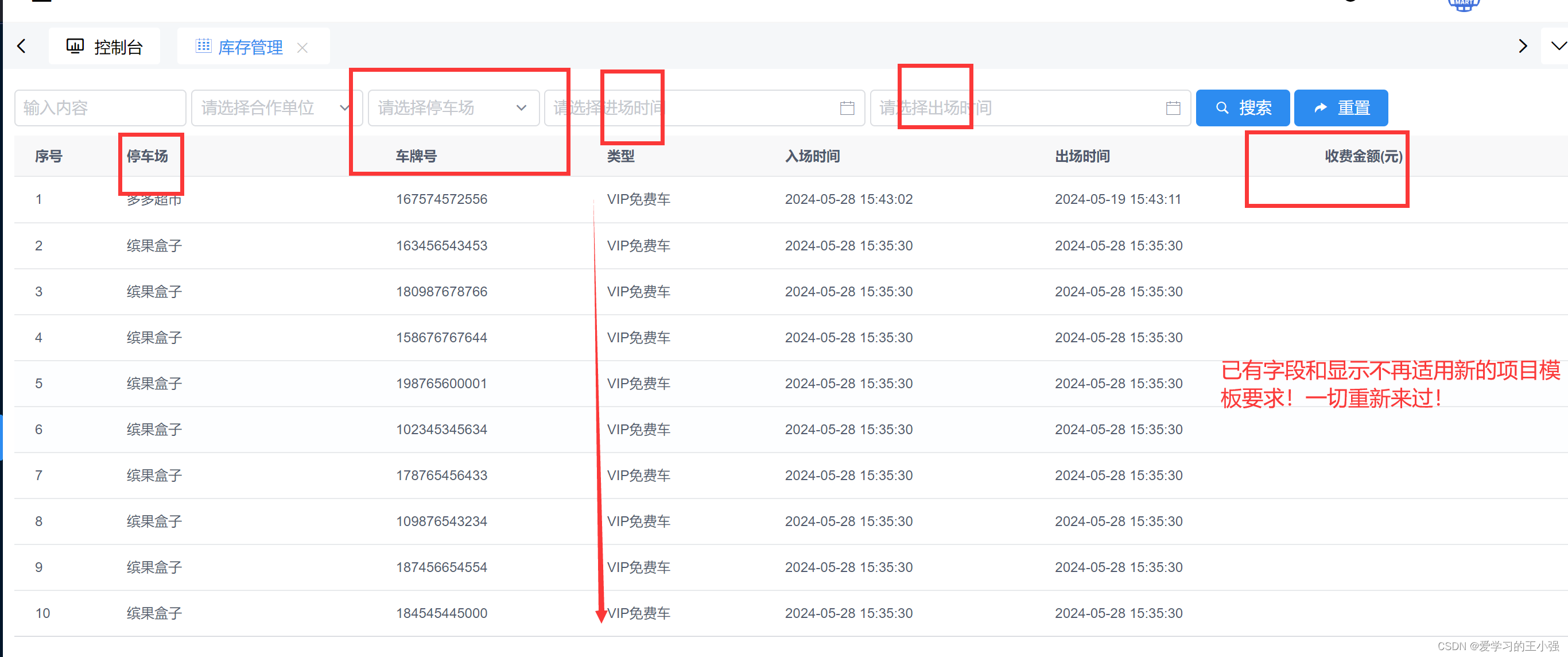Click the 搜索 button
Viewport: 1568px width, 657px height.
click(x=1243, y=108)
